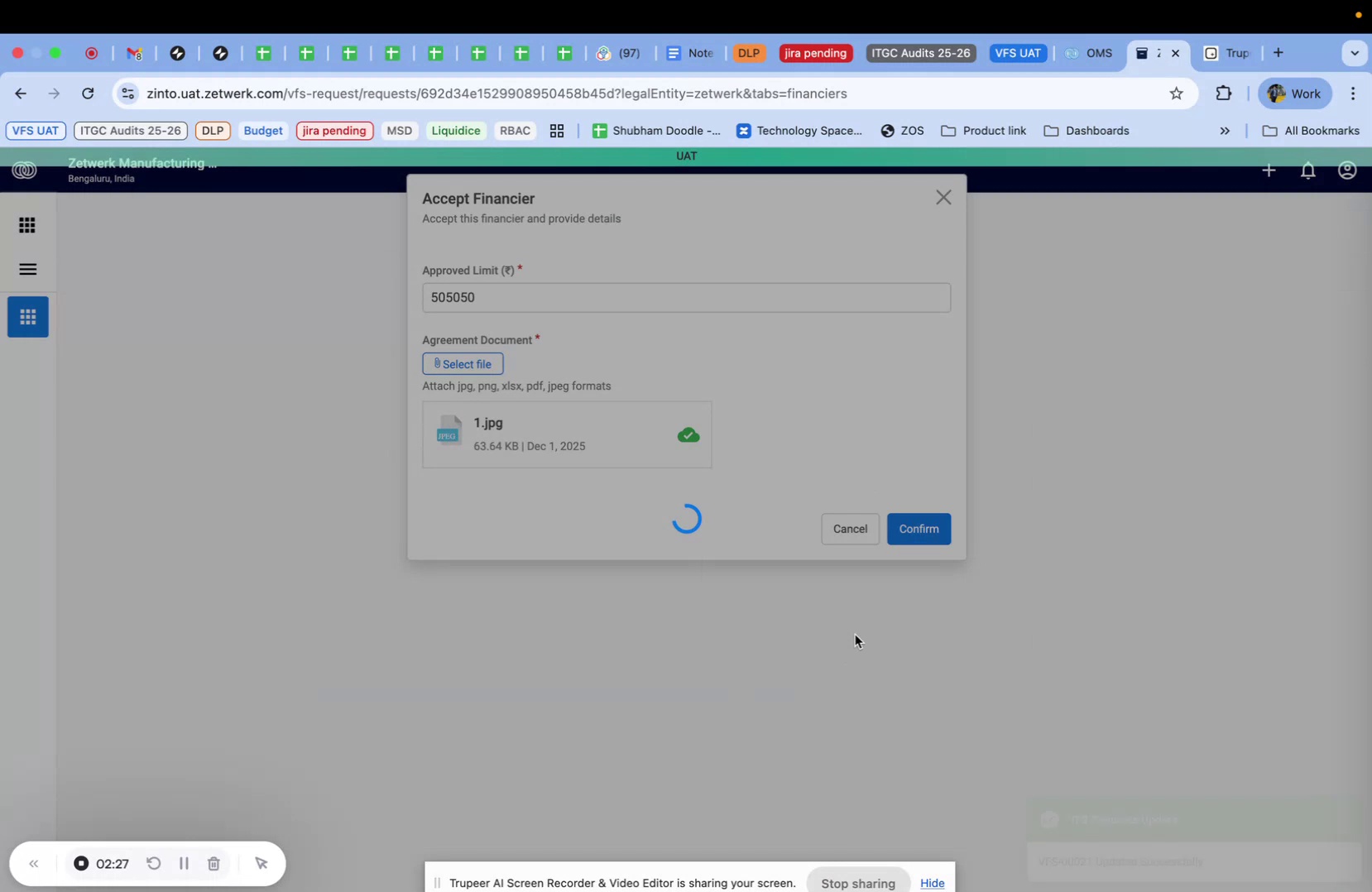Click the JPEG file icon of 1.jpg
The image size is (1372, 892).
[x=449, y=431]
